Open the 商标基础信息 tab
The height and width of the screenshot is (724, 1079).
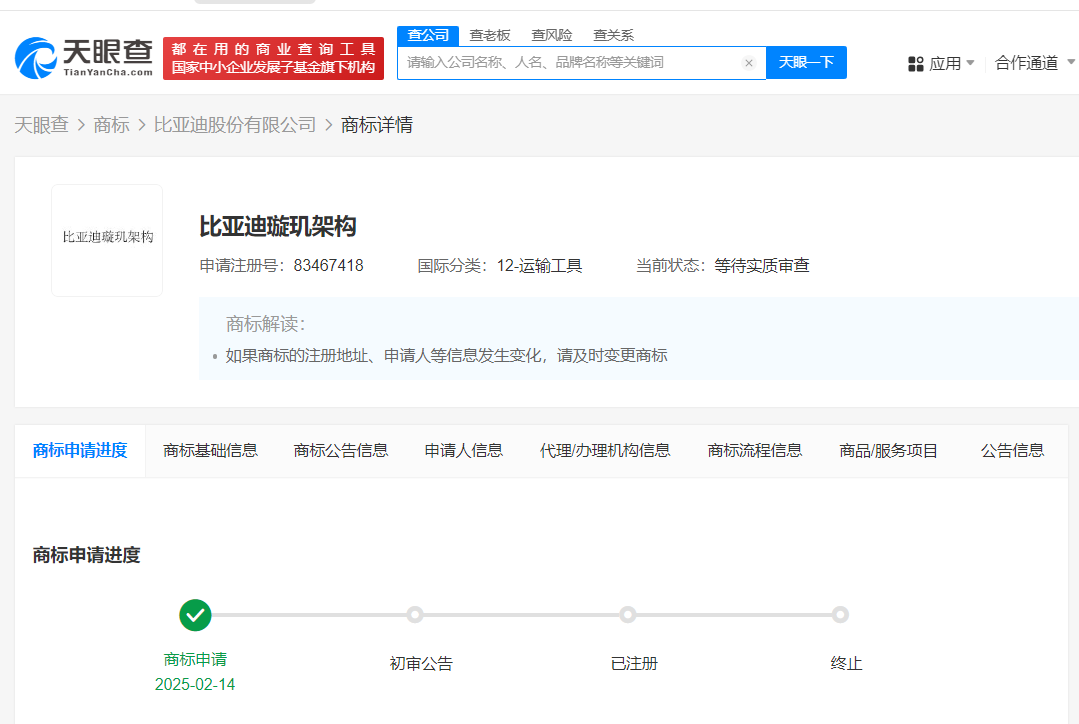[x=210, y=450]
